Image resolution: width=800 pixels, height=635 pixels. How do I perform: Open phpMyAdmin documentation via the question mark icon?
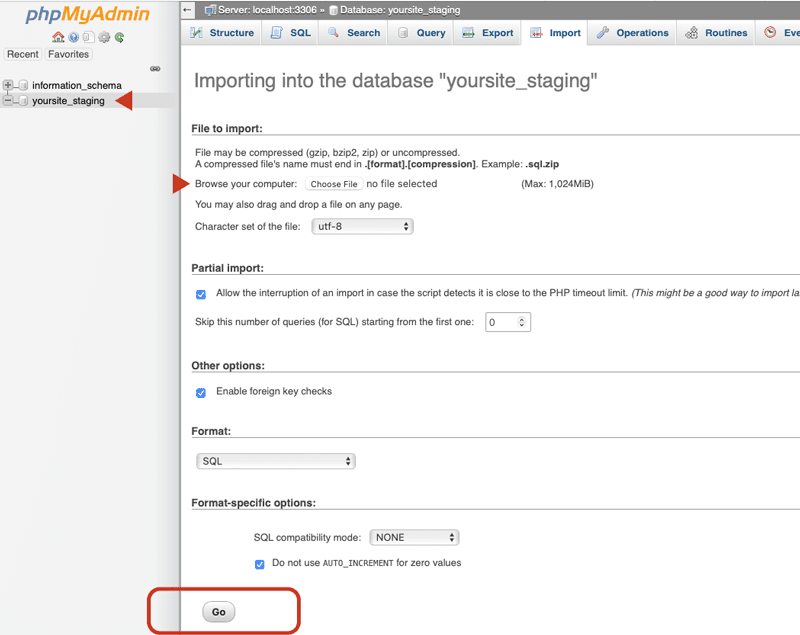coord(73,37)
